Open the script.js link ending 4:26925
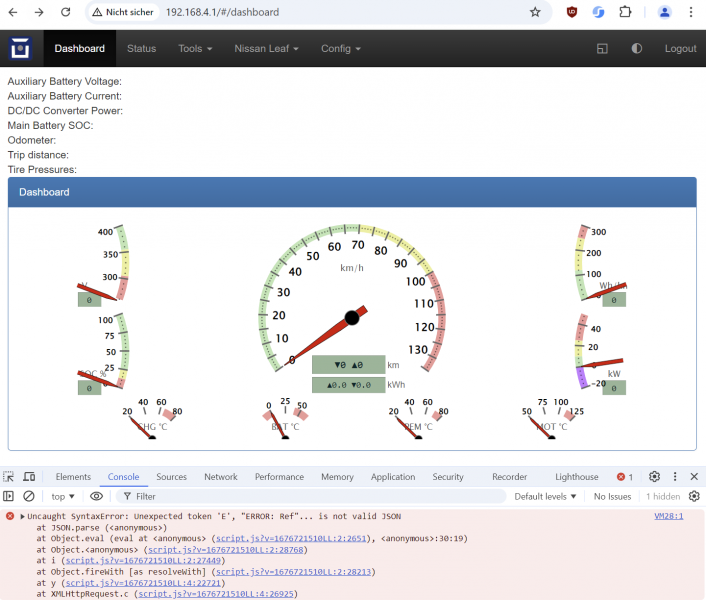The image size is (706, 600). 216,594
